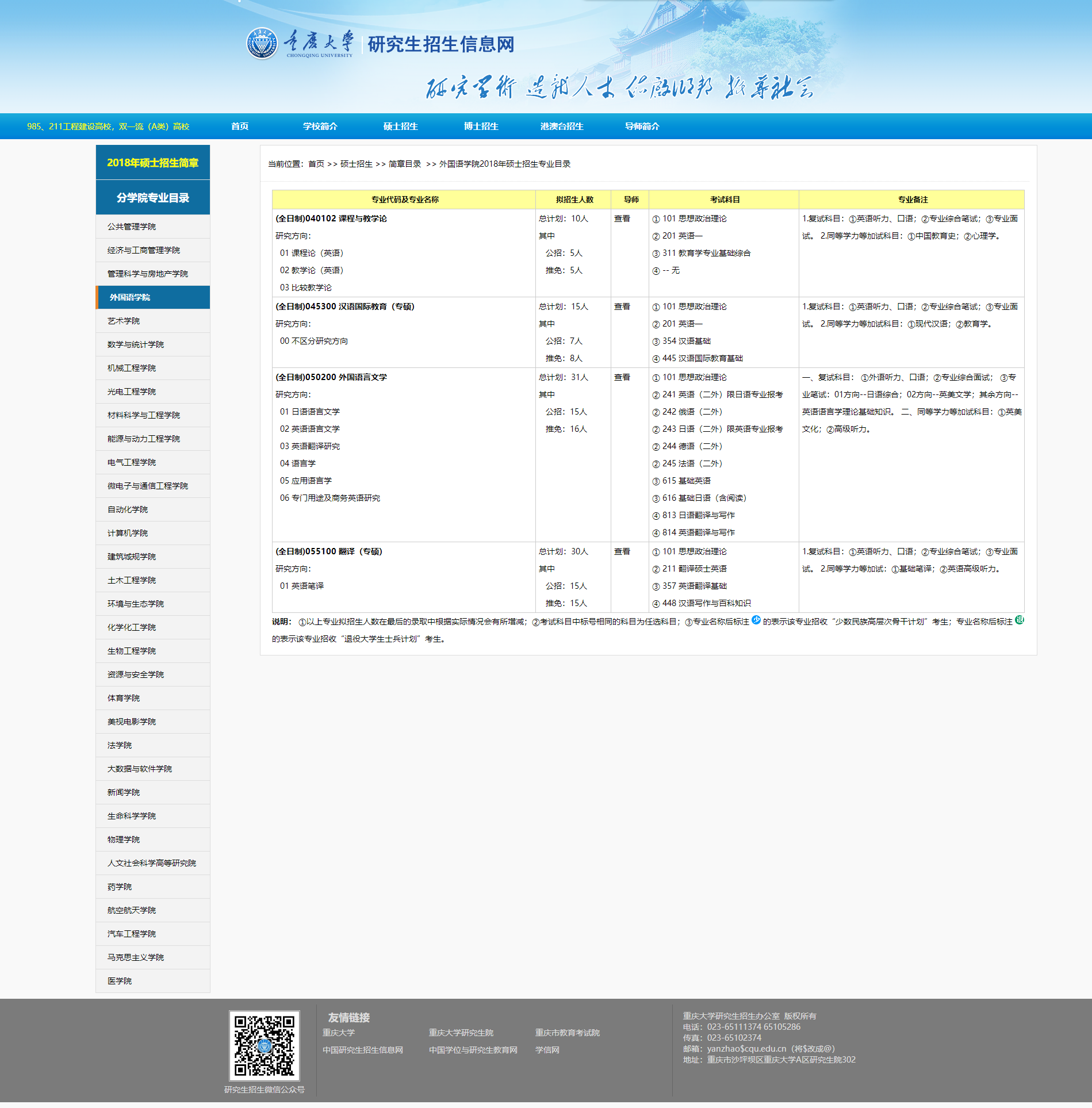Click the green veteran plan marker icon
Image resolution: width=1092 pixels, height=1108 pixels.
(1020, 620)
